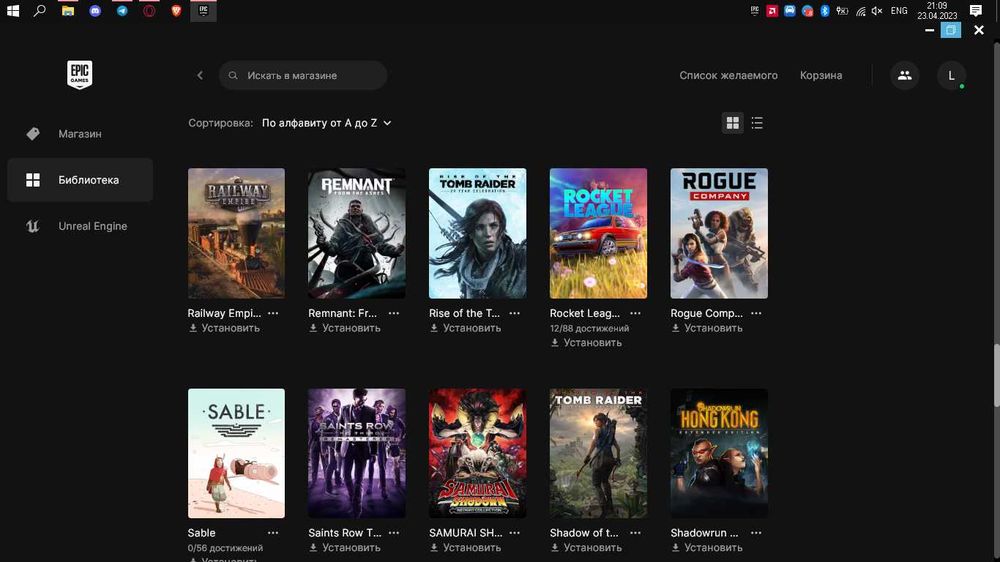This screenshot has width=1000, height=562.
Task: Open options menu for Sable
Action: (273, 533)
